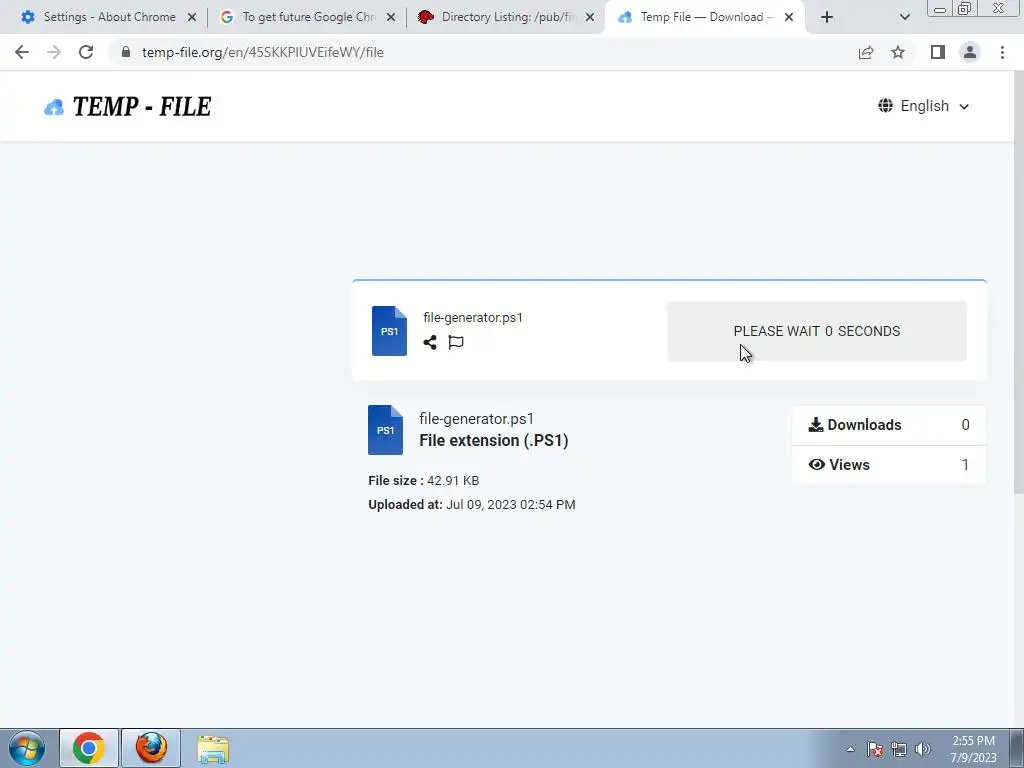Click the File size 42.91 KB text
This screenshot has height=768, width=1024.
click(x=424, y=481)
